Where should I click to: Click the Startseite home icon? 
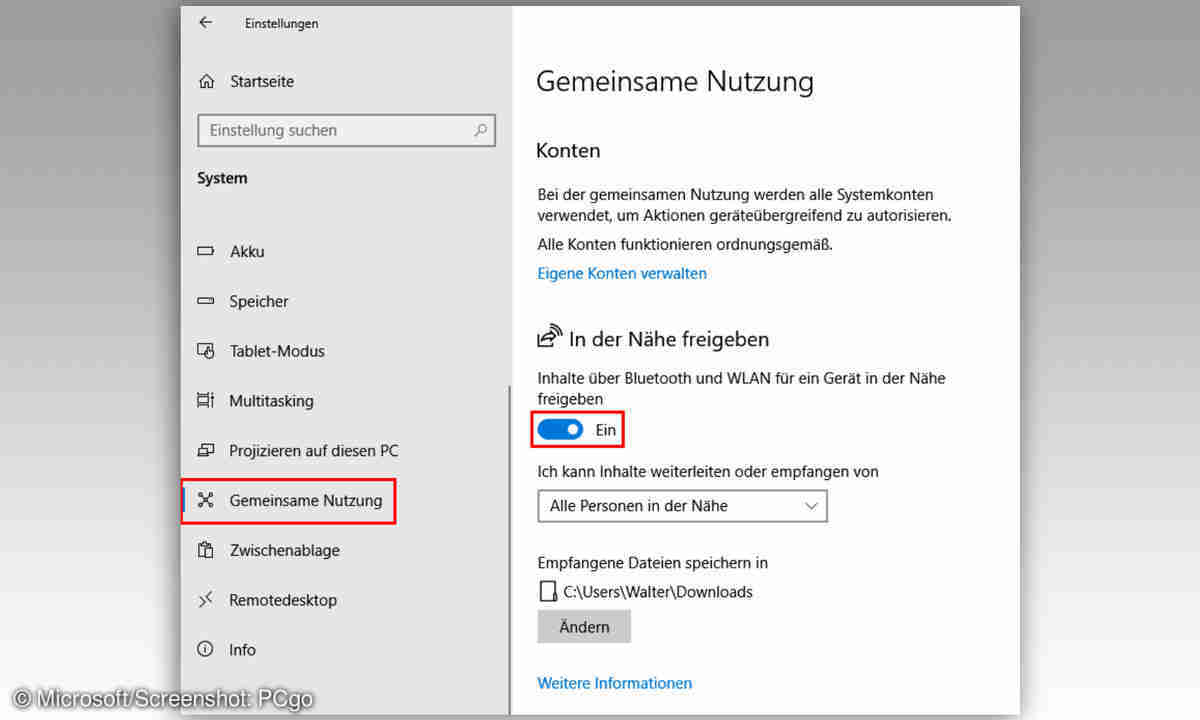click(x=206, y=81)
